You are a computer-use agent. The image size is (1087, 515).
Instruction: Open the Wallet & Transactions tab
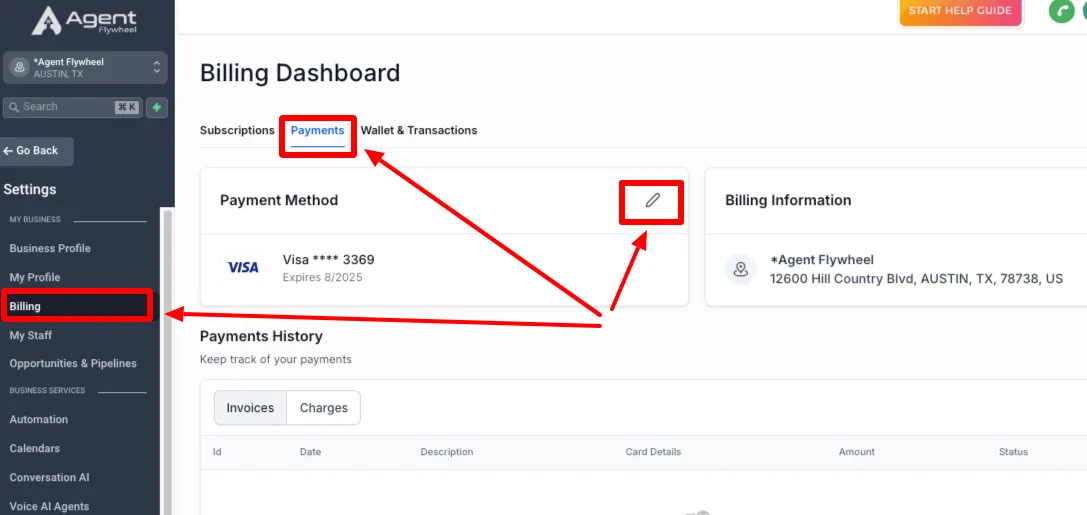(x=419, y=130)
